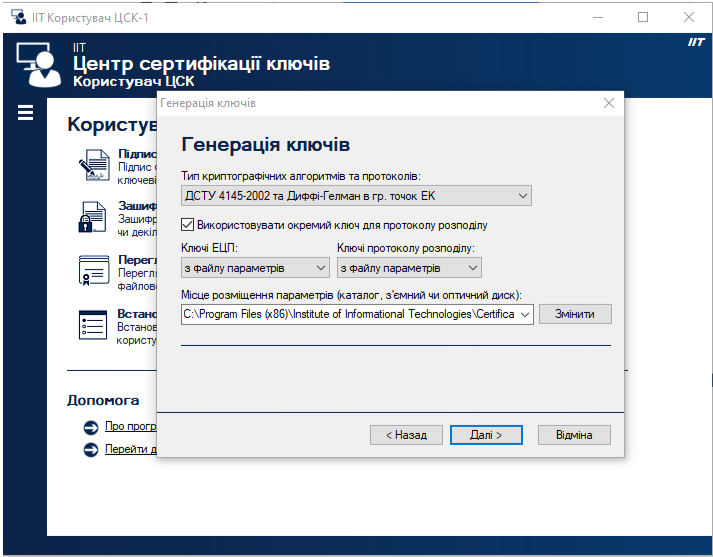Click the IIT logo in header corner

click(696, 42)
